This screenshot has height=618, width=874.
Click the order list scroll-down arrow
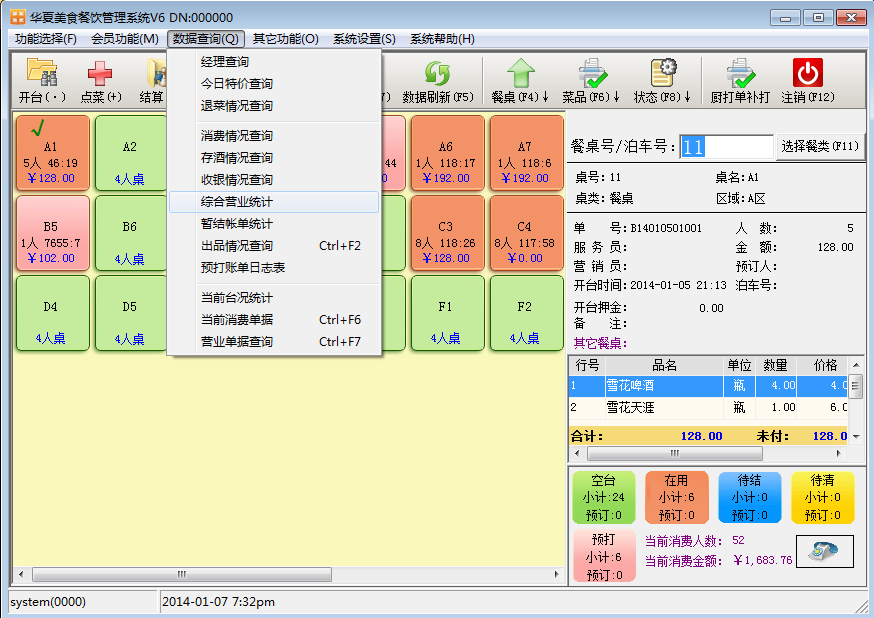pyautogui.click(x=855, y=437)
